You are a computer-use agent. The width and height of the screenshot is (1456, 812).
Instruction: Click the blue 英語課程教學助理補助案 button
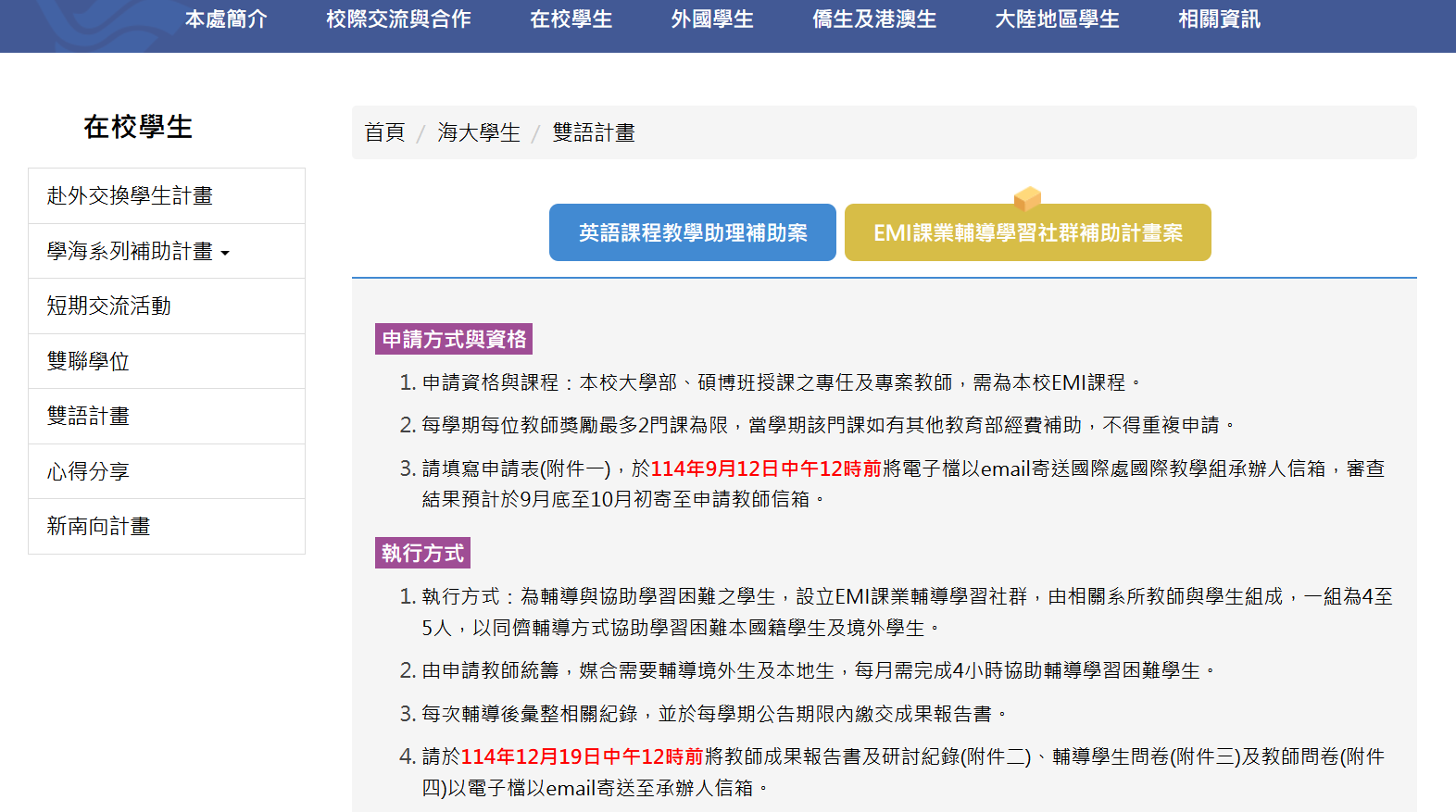click(693, 232)
